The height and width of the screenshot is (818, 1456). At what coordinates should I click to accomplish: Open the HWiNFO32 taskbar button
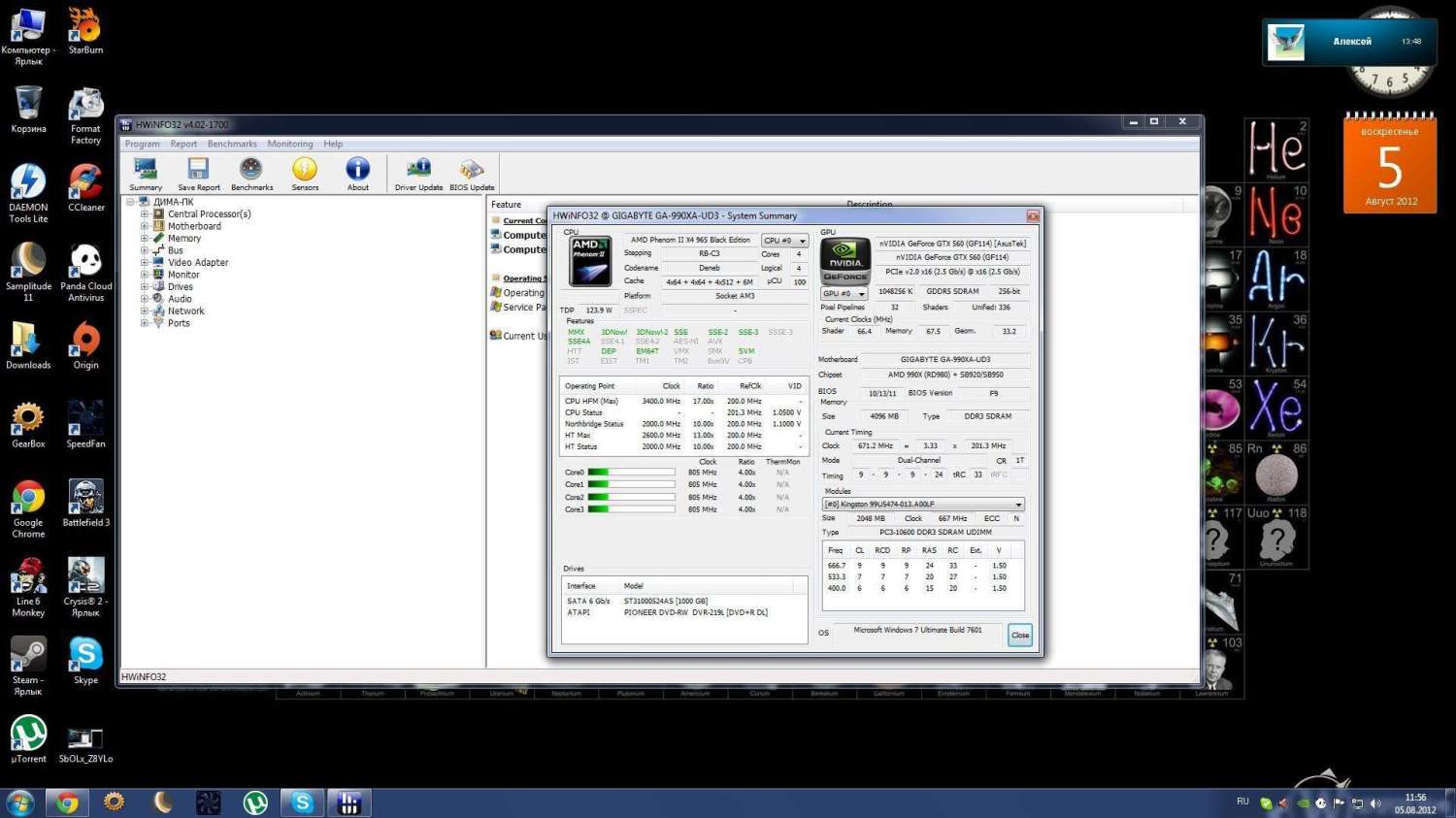(x=349, y=802)
